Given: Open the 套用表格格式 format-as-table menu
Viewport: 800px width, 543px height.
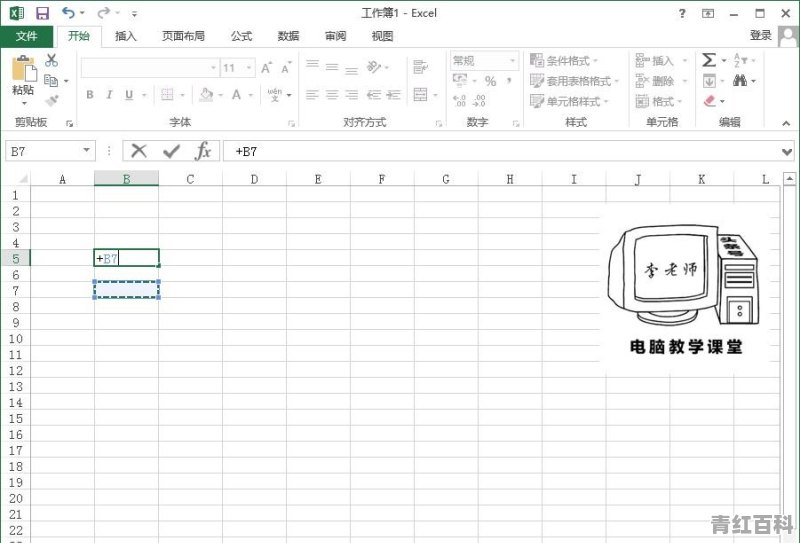Looking at the screenshot, I should tap(574, 81).
